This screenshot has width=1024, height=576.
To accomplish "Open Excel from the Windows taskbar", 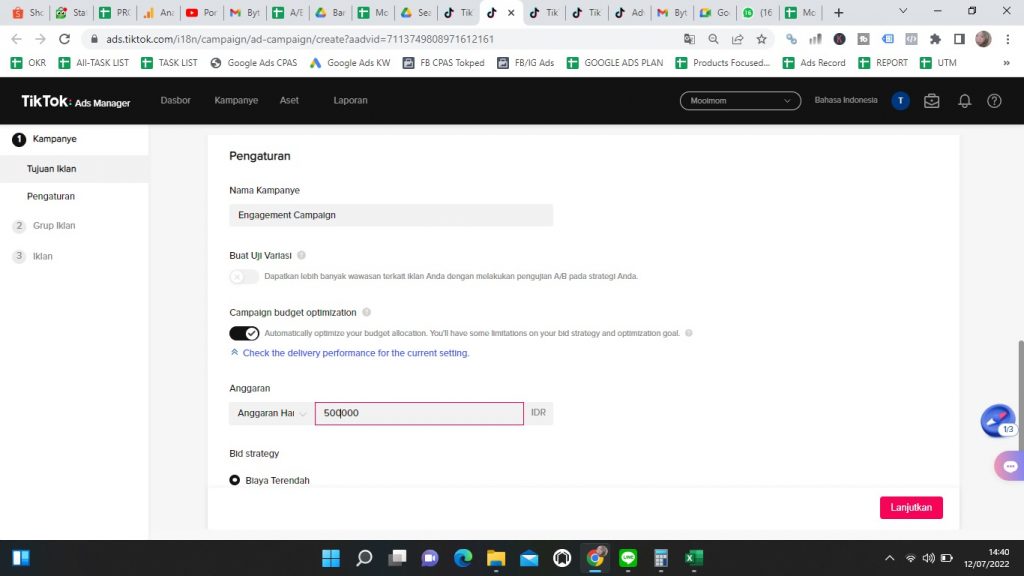I will tap(692, 558).
